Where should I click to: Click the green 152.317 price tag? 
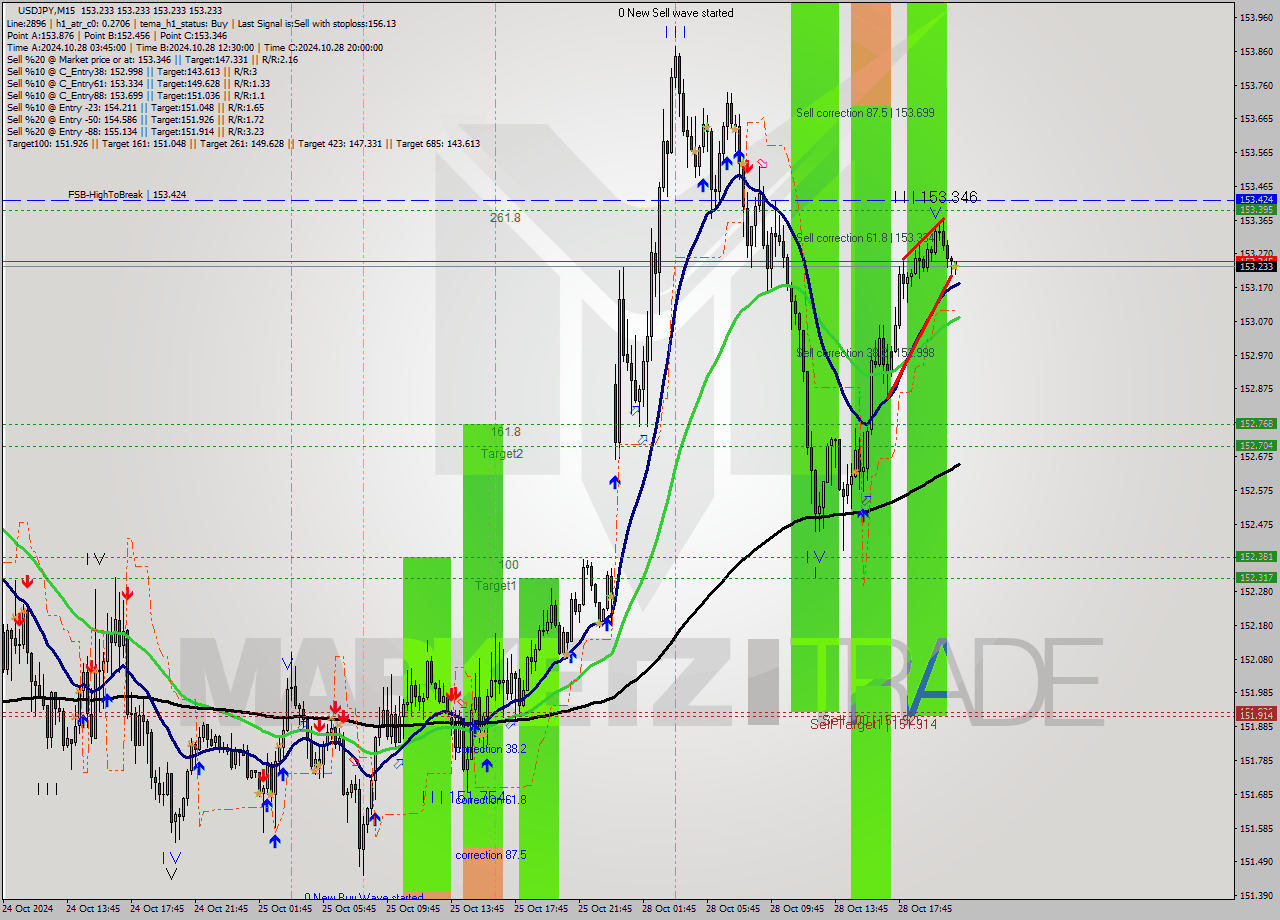1256,577
